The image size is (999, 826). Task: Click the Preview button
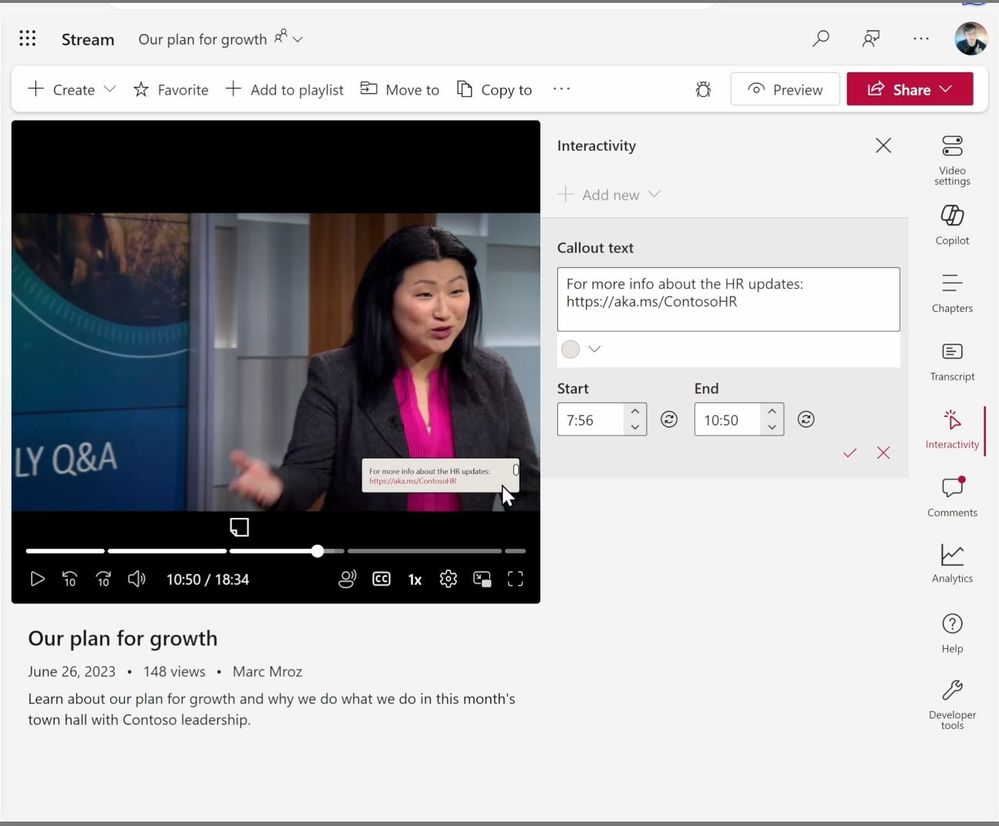(x=784, y=89)
